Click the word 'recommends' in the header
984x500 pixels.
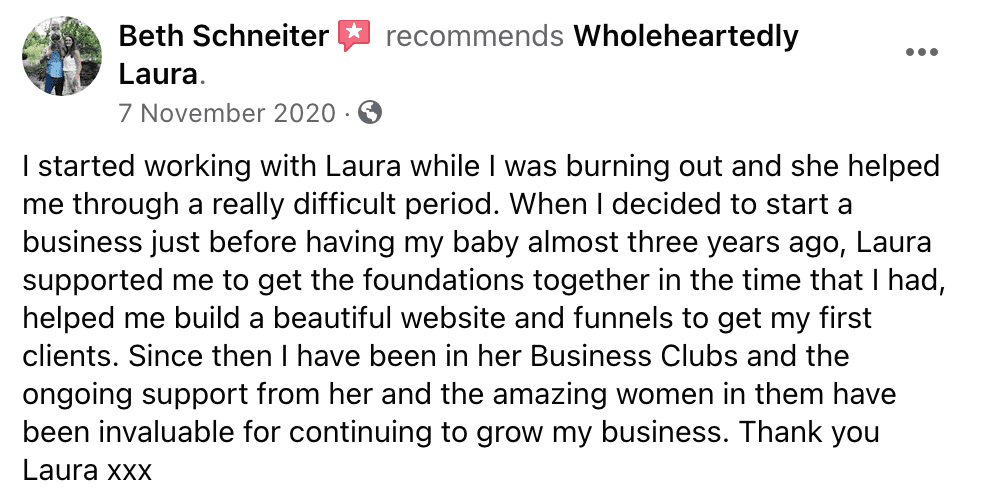[x=474, y=36]
